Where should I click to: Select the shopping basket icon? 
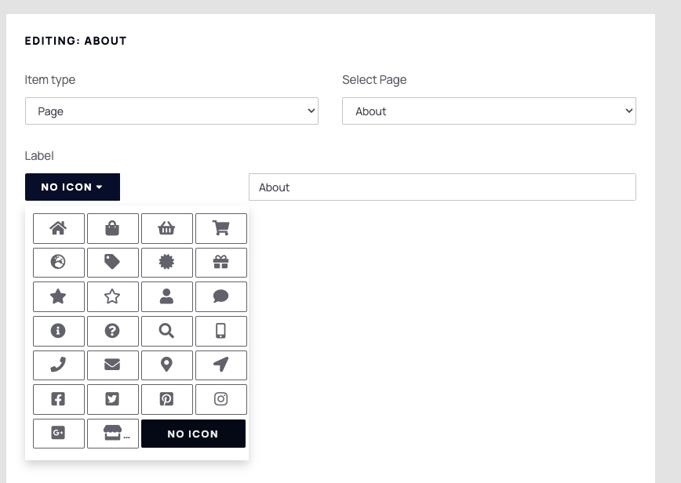tap(167, 228)
